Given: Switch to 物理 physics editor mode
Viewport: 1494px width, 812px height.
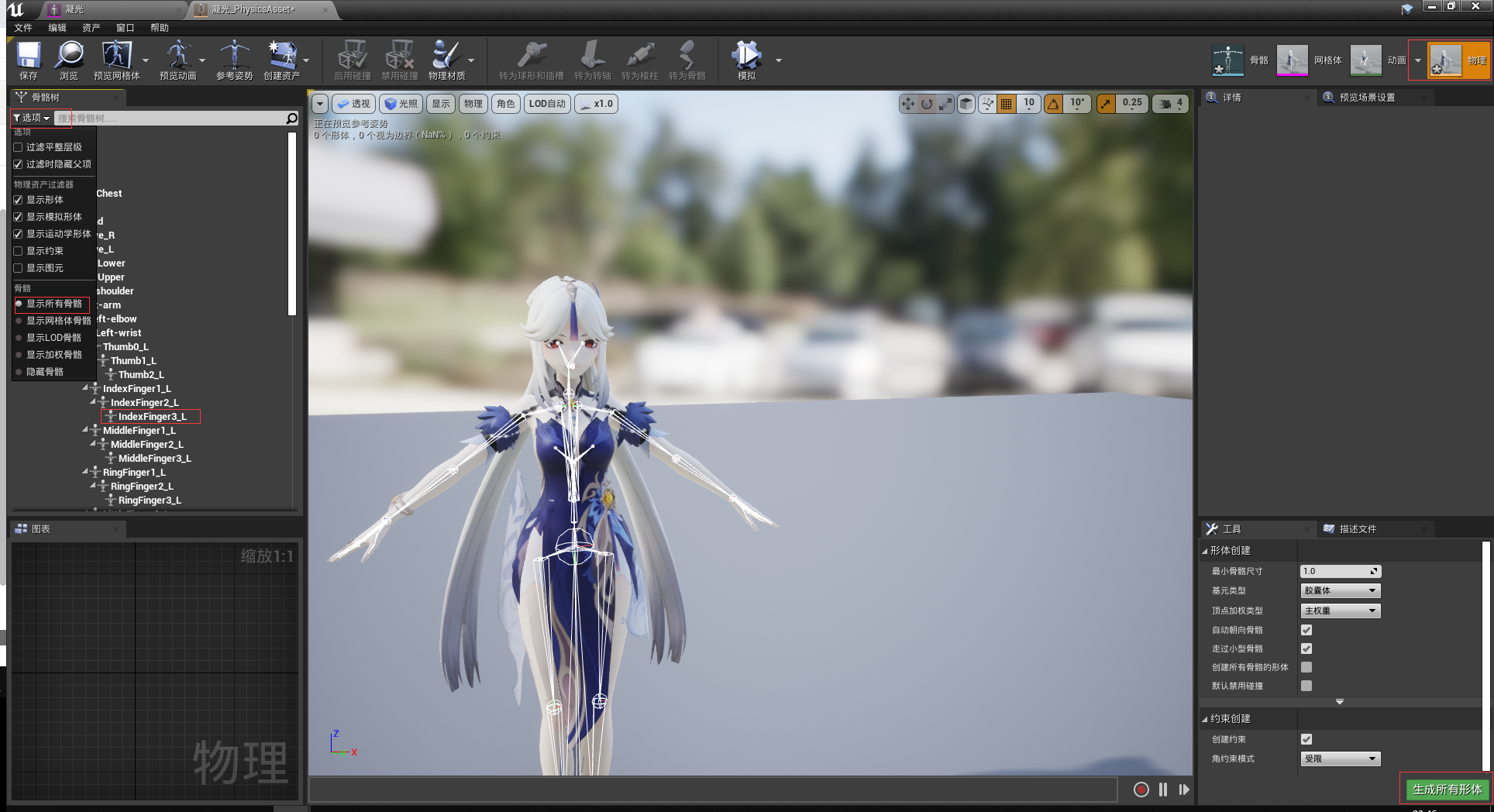Looking at the screenshot, I should pos(1458,60).
